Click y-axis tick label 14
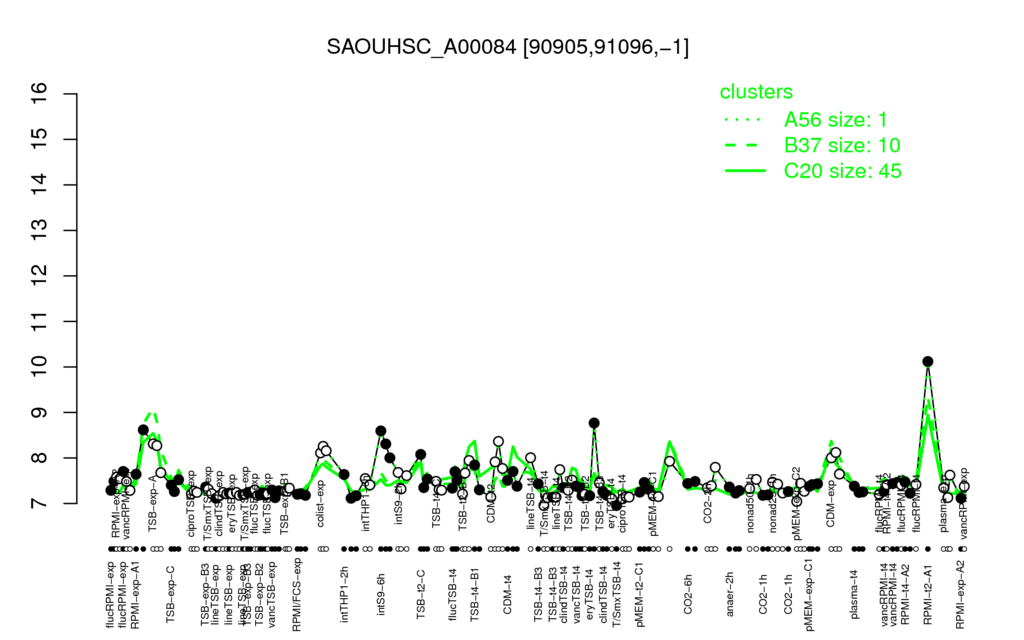 coord(39,185)
